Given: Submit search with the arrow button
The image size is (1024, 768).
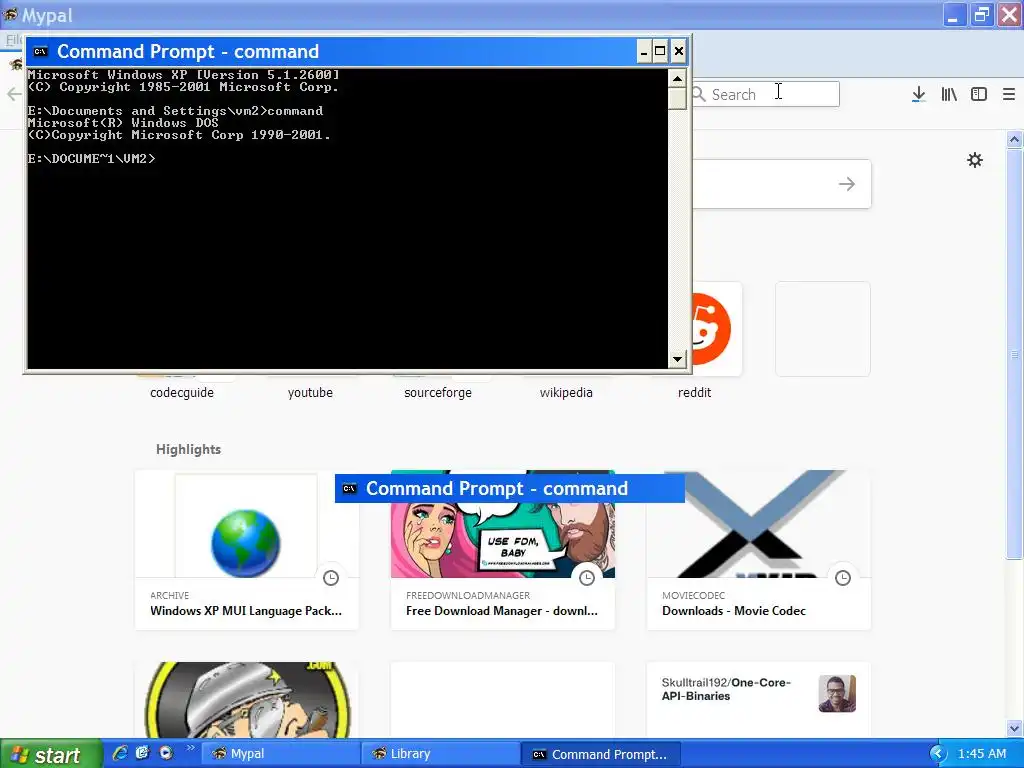Looking at the screenshot, I should coord(847,184).
